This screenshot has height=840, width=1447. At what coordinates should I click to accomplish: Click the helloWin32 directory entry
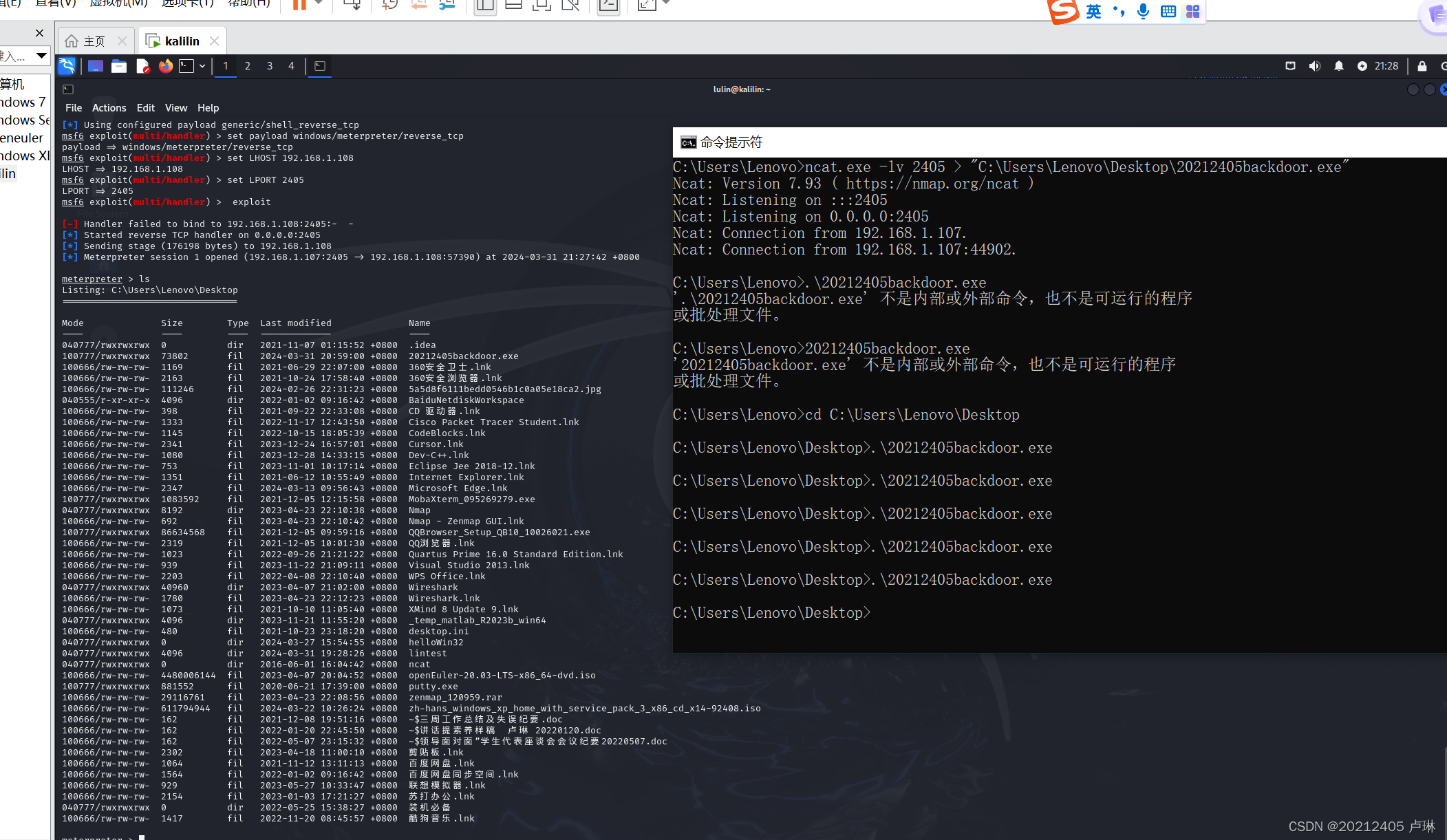coord(436,643)
